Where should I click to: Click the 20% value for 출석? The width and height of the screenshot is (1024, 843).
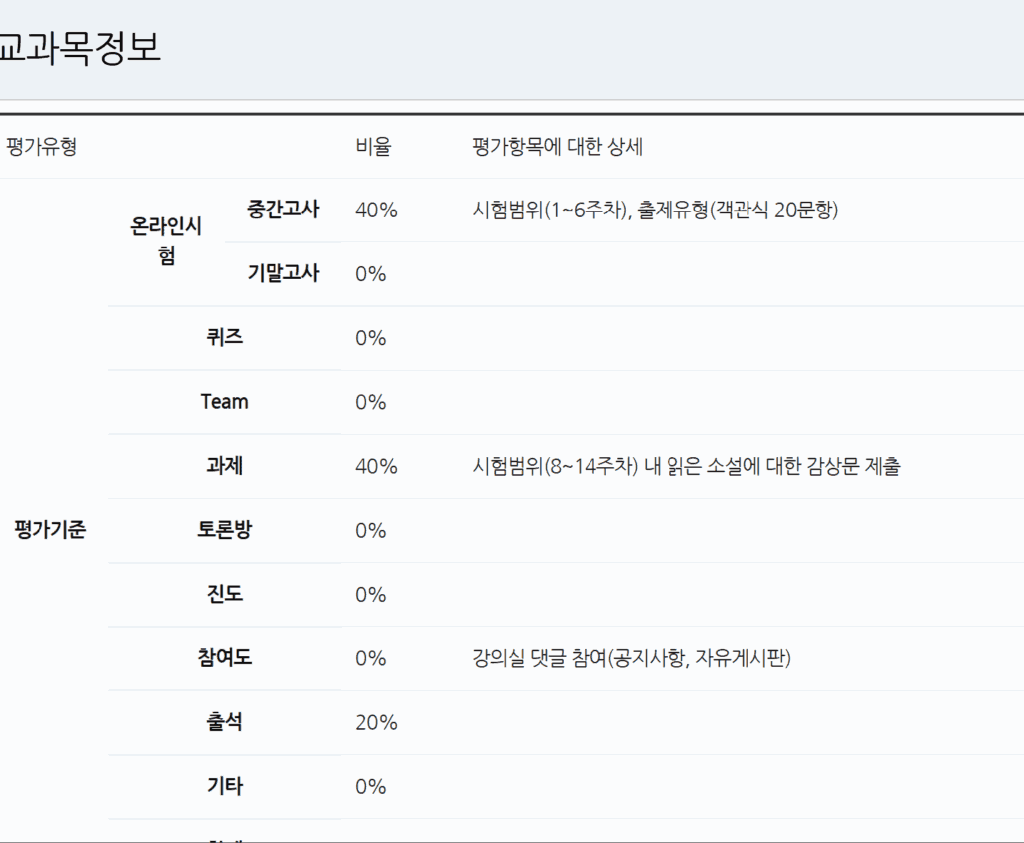click(x=376, y=722)
